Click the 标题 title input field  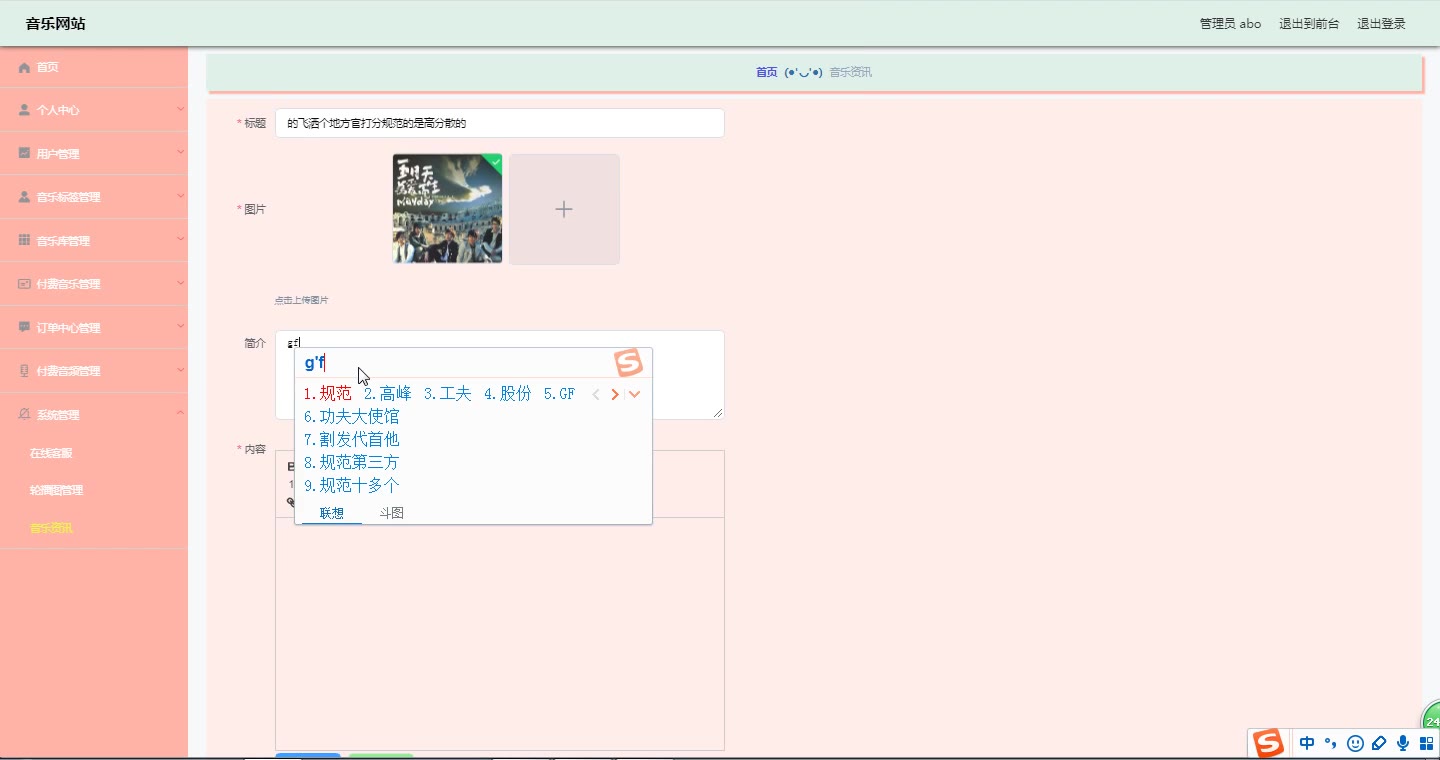click(499, 123)
